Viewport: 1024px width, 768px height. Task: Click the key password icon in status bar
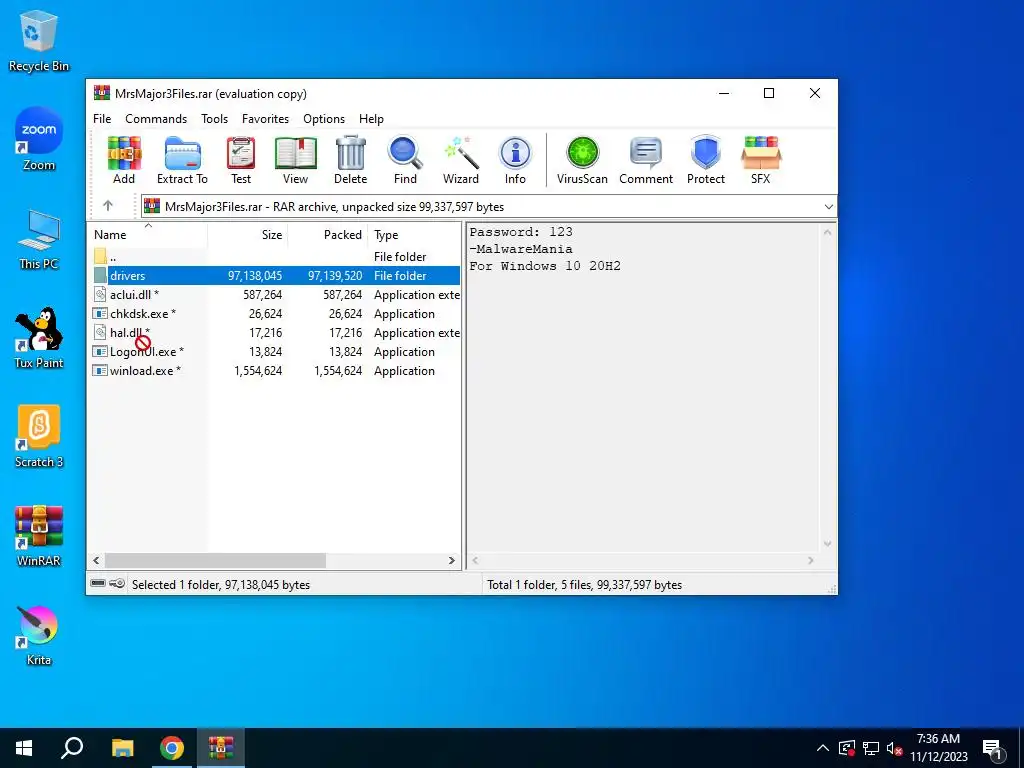pyautogui.click(x=117, y=583)
